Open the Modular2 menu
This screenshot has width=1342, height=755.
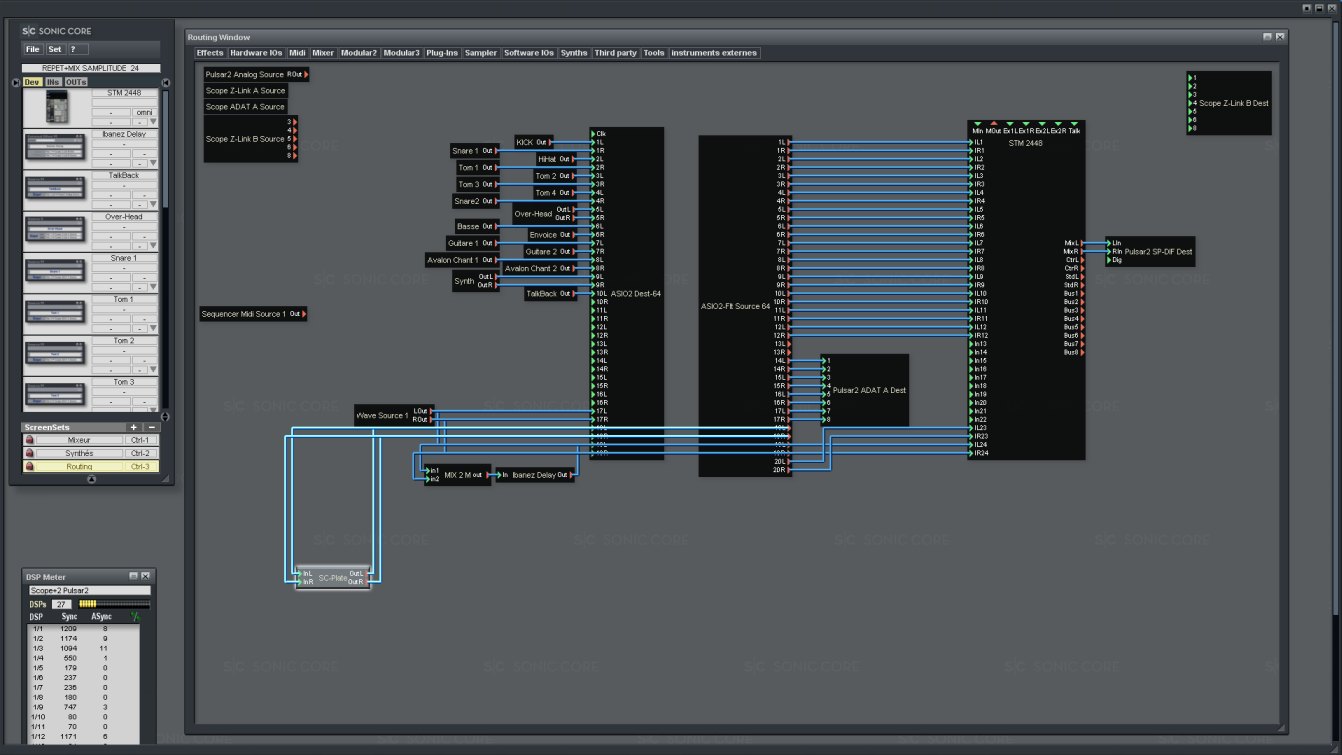(359, 53)
